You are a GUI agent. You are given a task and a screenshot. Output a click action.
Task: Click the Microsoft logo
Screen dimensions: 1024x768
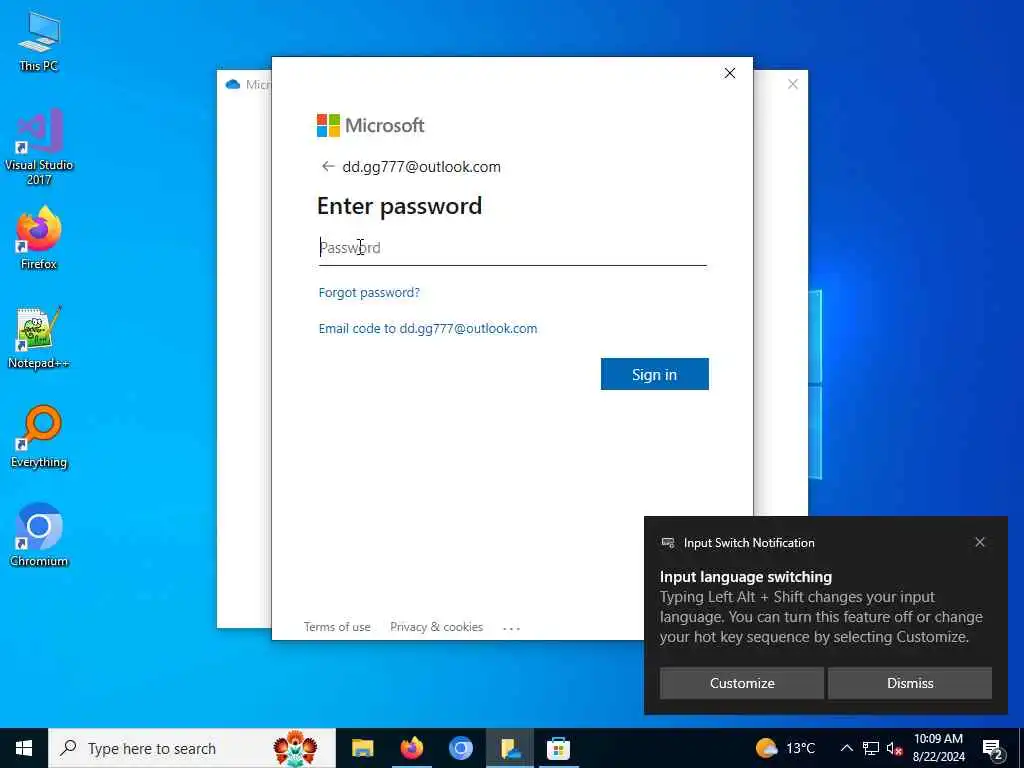(x=370, y=125)
